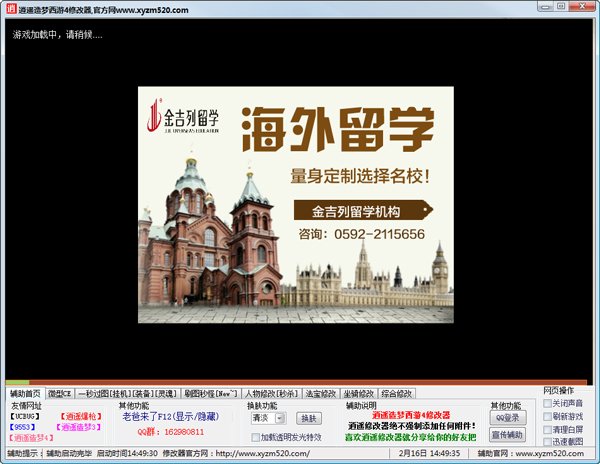This screenshot has height=464, width=600.
Task: Click the 游戏加载中，请稍候 loading text
Action: 57,35
